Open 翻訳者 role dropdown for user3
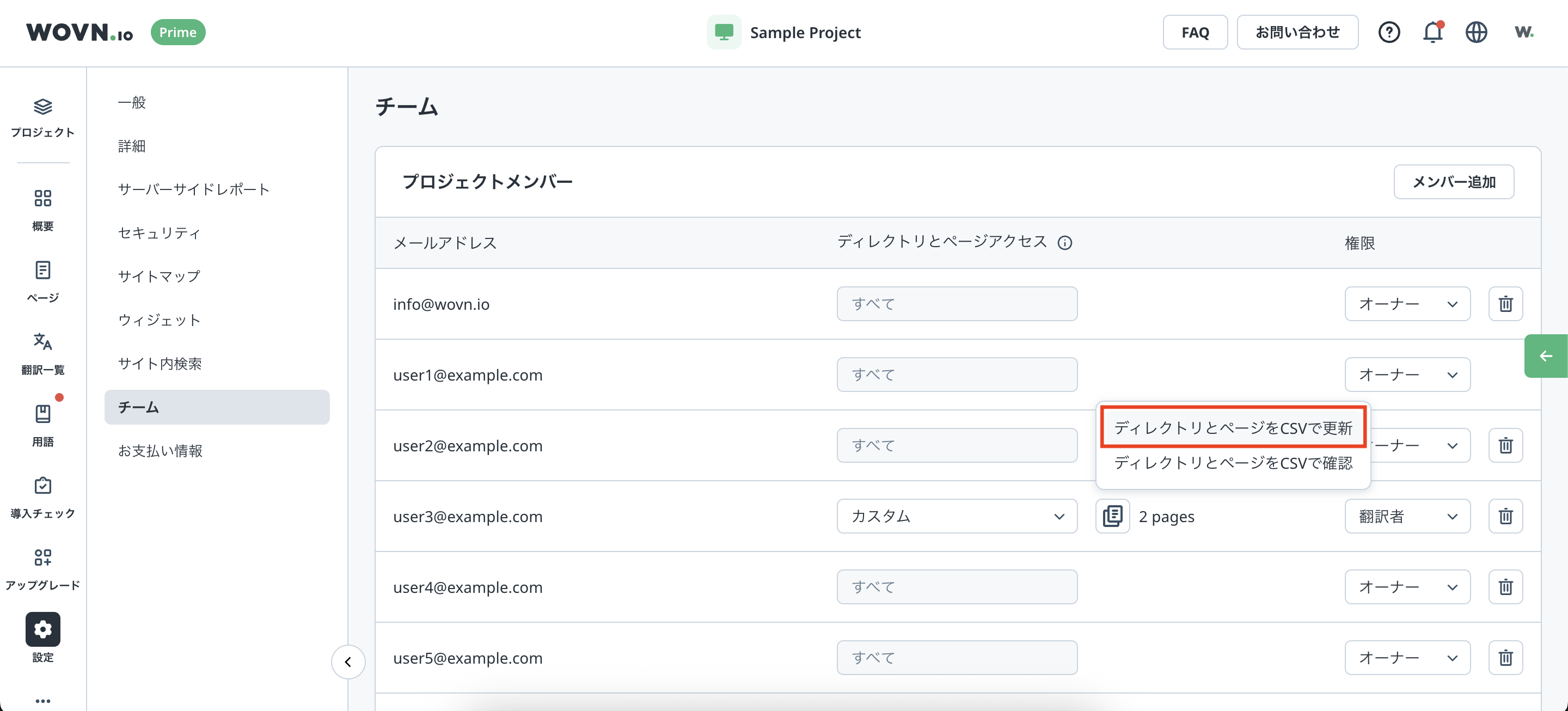Image resolution: width=1568 pixels, height=711 pixels. click(1407, 516)
